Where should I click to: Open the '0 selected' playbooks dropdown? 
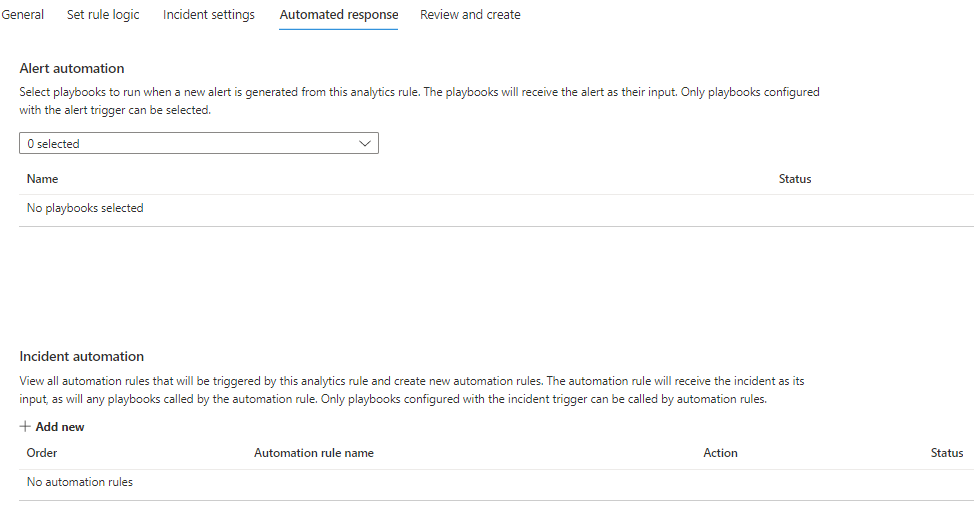click(190, 144)
